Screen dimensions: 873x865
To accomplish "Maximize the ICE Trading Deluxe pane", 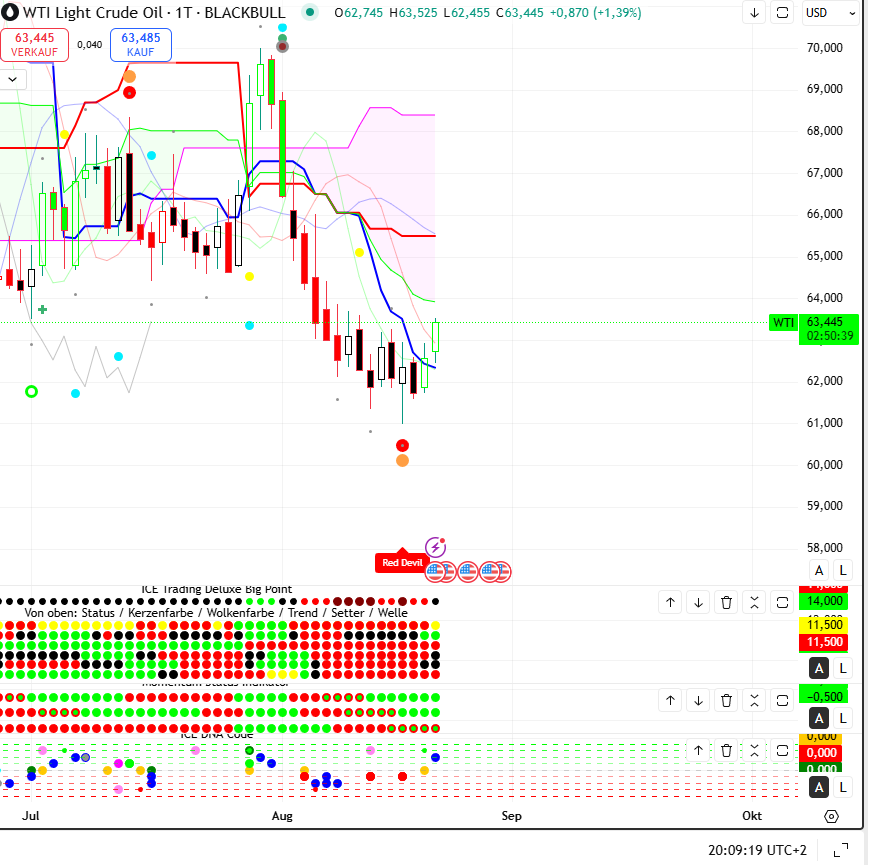I will point(783,602).
